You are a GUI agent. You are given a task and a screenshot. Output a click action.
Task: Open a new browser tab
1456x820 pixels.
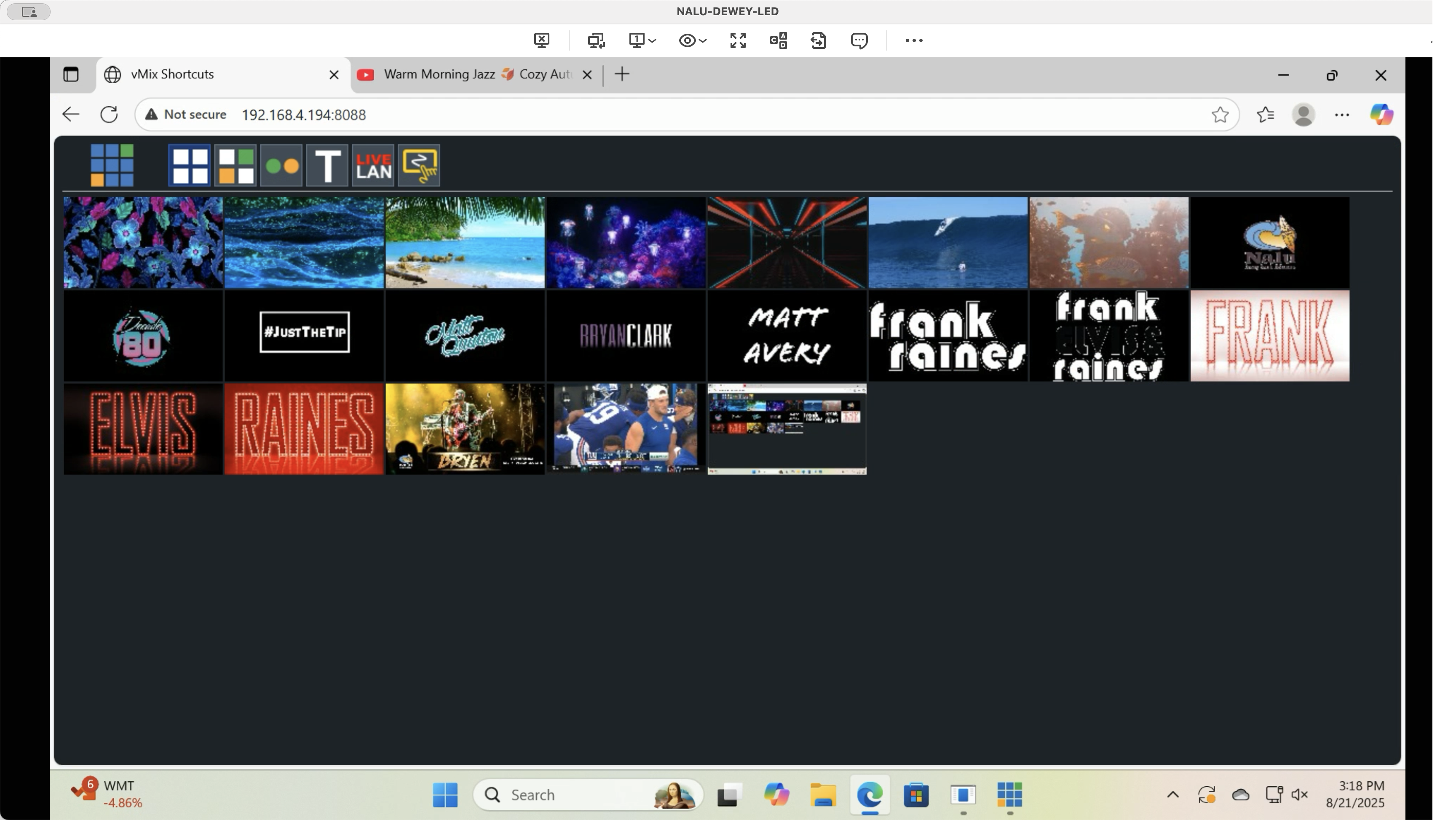[x=622, y=74]
